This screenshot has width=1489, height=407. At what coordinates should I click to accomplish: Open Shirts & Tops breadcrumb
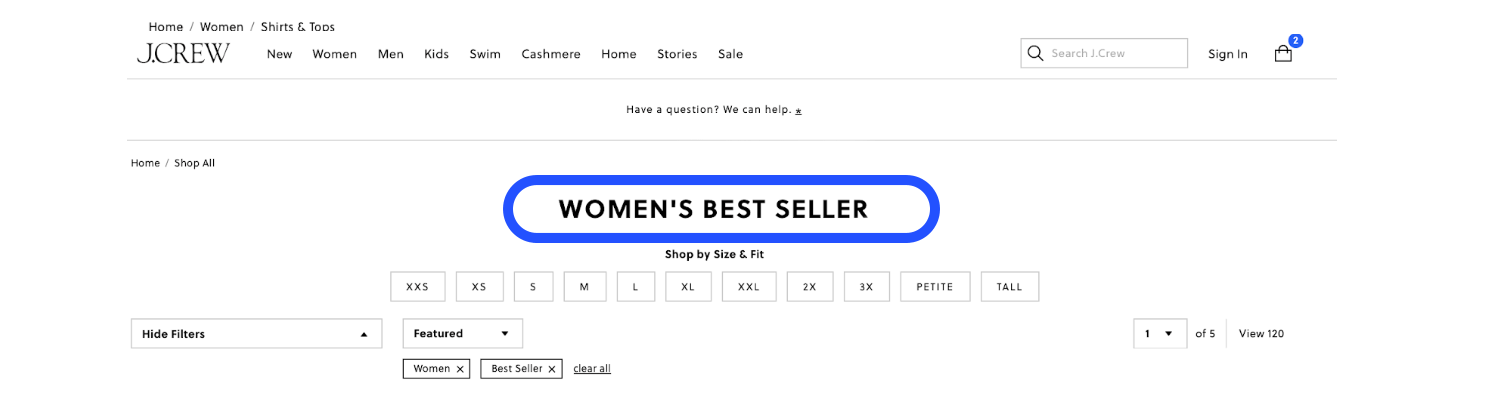pyautogui.click(x=298, y=27)
